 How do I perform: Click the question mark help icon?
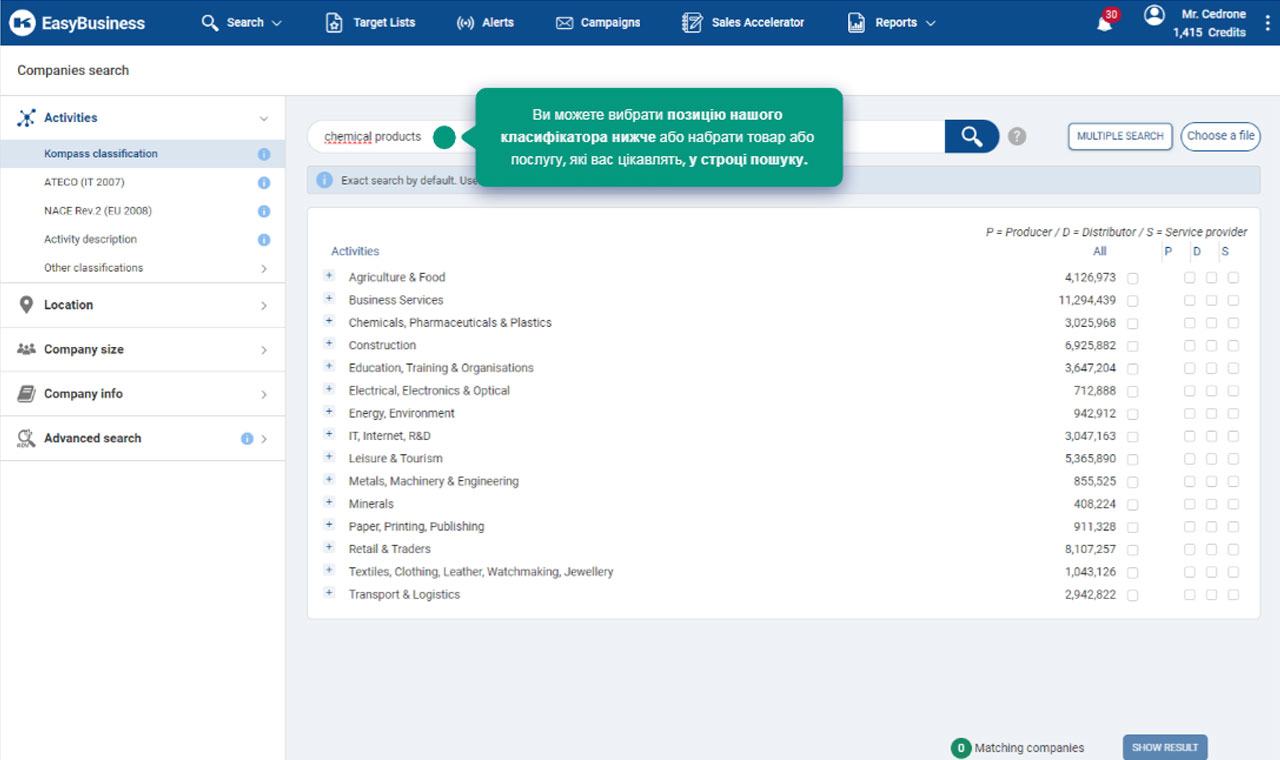click(x=1017, y=136)
